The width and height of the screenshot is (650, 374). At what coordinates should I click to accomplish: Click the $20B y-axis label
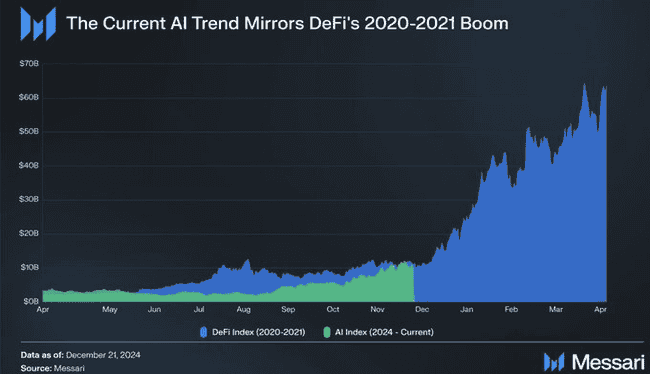pos(29,233)
